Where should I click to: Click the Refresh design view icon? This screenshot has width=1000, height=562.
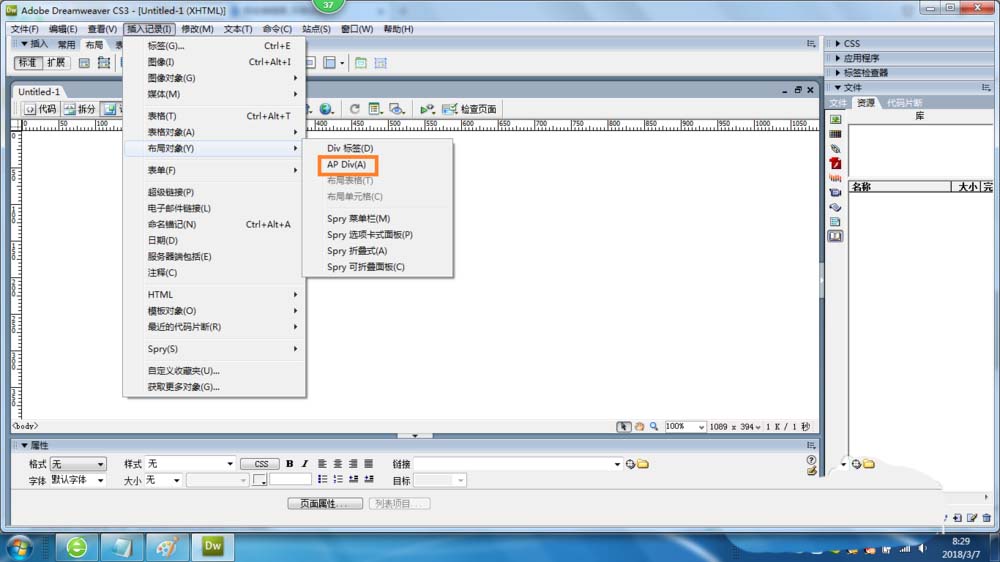[x=354, y=109]
